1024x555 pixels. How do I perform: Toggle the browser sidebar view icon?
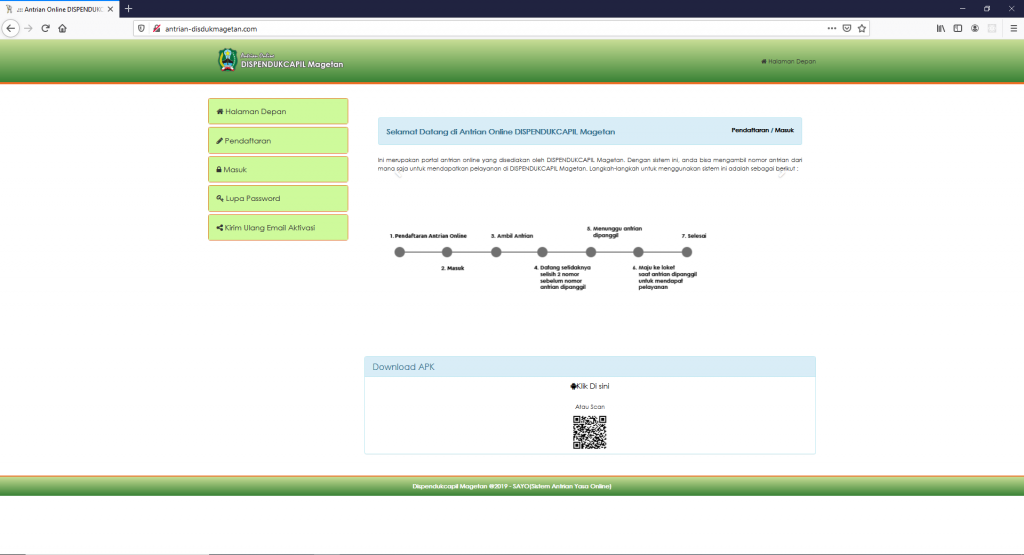[958, 28]
